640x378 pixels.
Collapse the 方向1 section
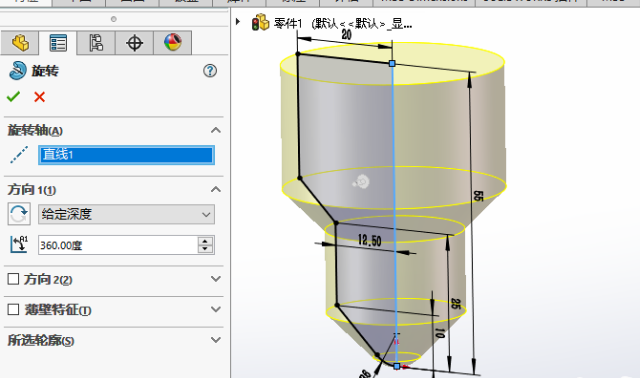click(216, 189)
